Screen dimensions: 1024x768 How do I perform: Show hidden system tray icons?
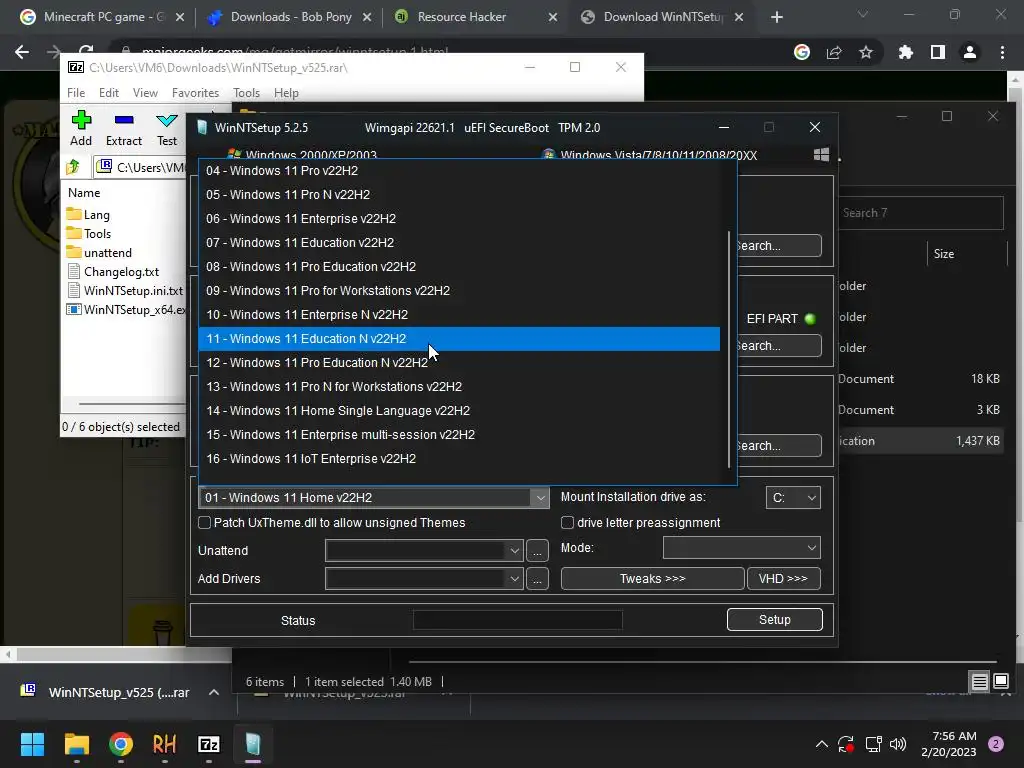tap(822, 744)
